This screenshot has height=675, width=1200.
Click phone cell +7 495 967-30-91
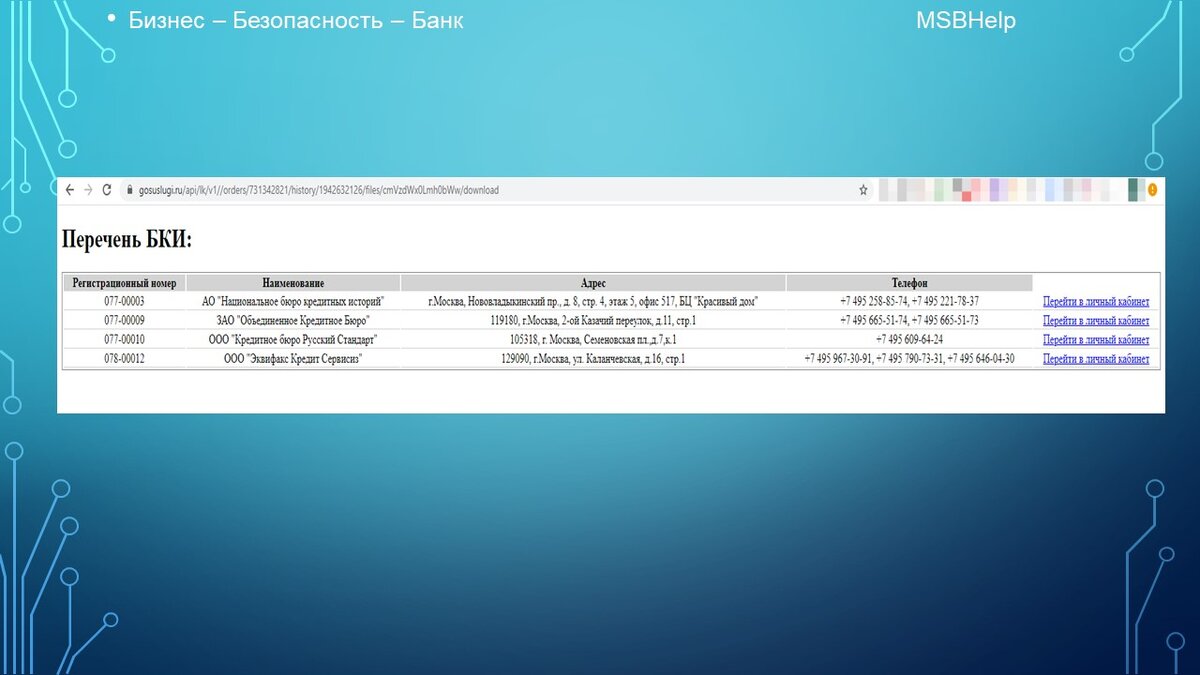909,359
